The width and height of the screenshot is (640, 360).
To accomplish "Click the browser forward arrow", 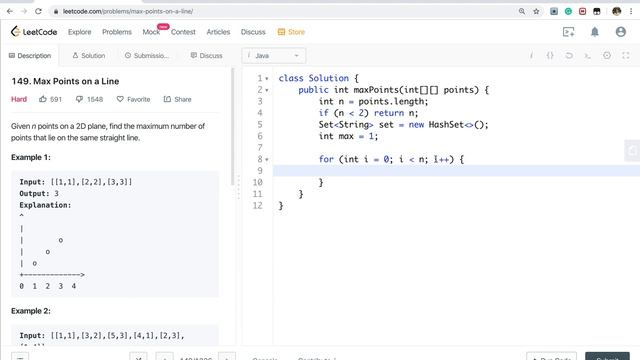I will (x=24, y=11).
